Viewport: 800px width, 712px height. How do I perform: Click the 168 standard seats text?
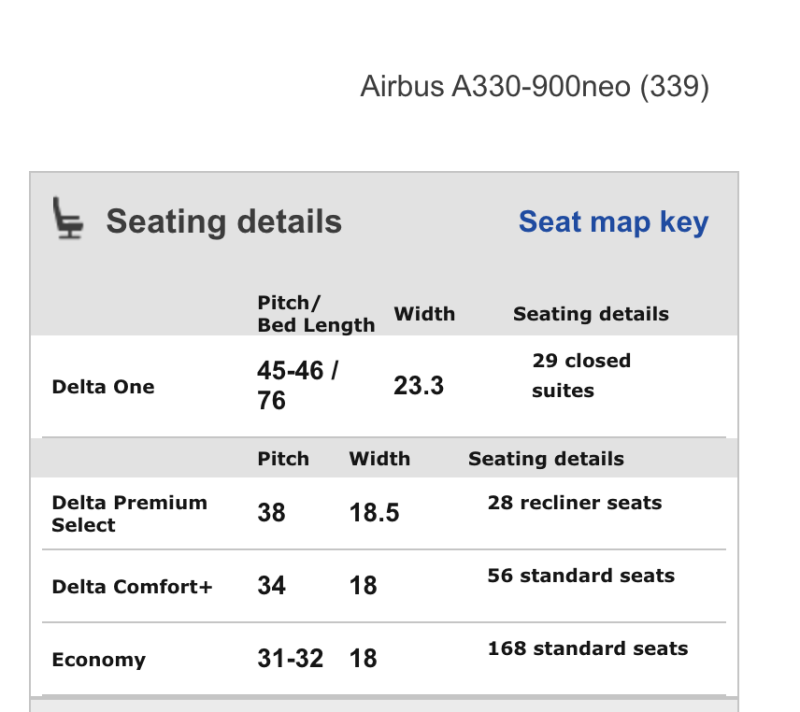[x=587, y=649]
